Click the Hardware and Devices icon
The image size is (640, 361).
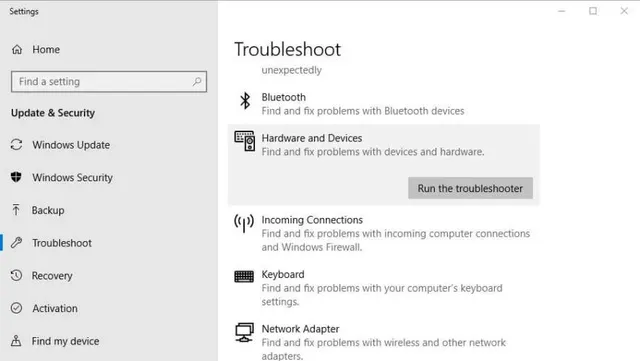pos(244,141)
